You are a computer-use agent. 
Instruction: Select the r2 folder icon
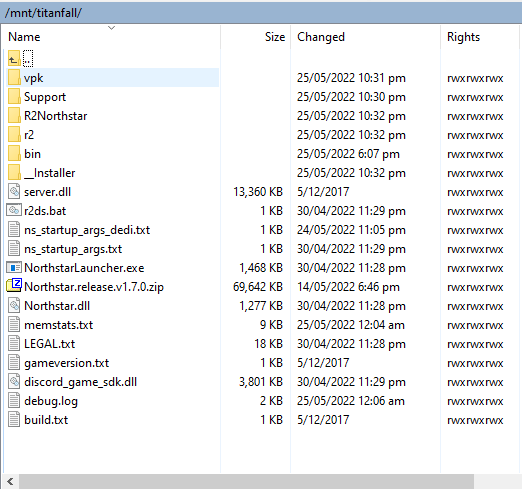pos(14,135)
